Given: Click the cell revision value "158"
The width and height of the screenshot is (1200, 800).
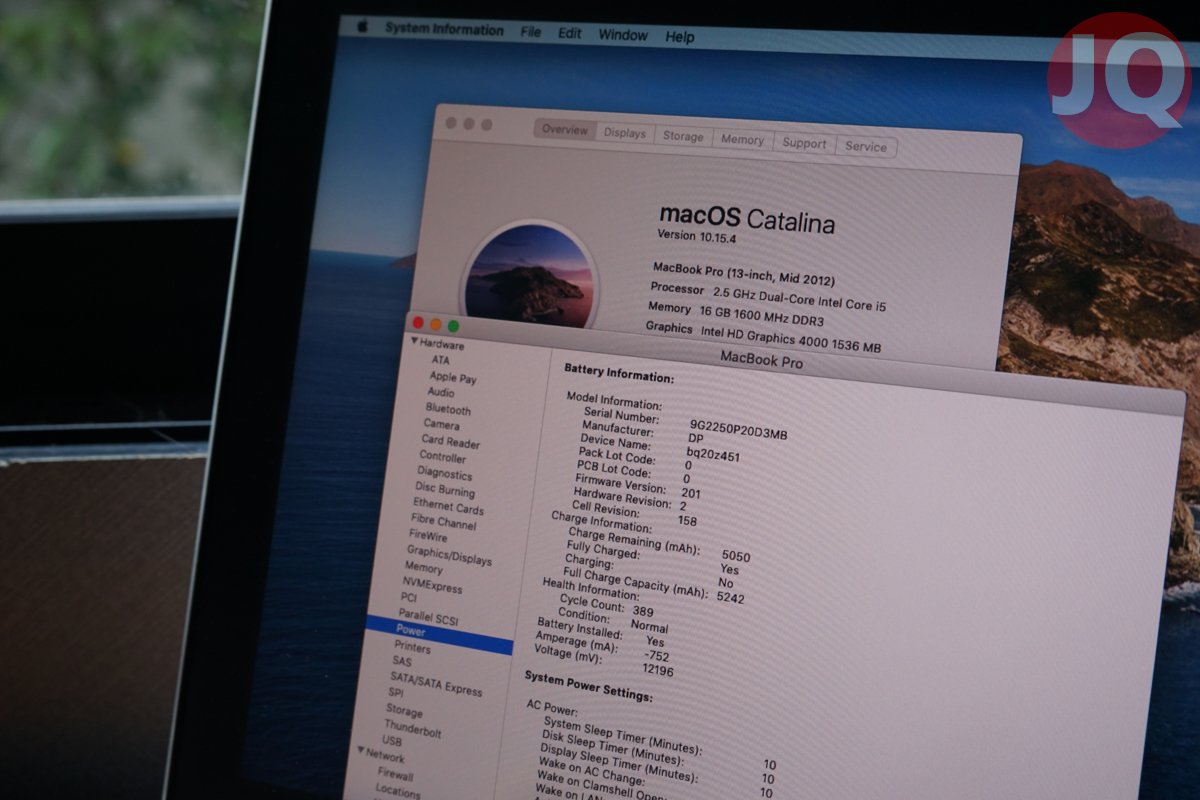Looking at the screenshot, I should (x=687, y=521).
